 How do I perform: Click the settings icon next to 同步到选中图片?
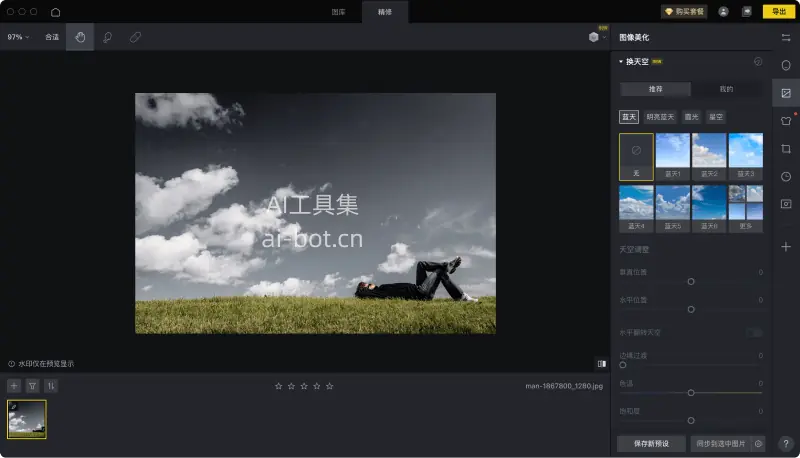click(x=758, y=444)
